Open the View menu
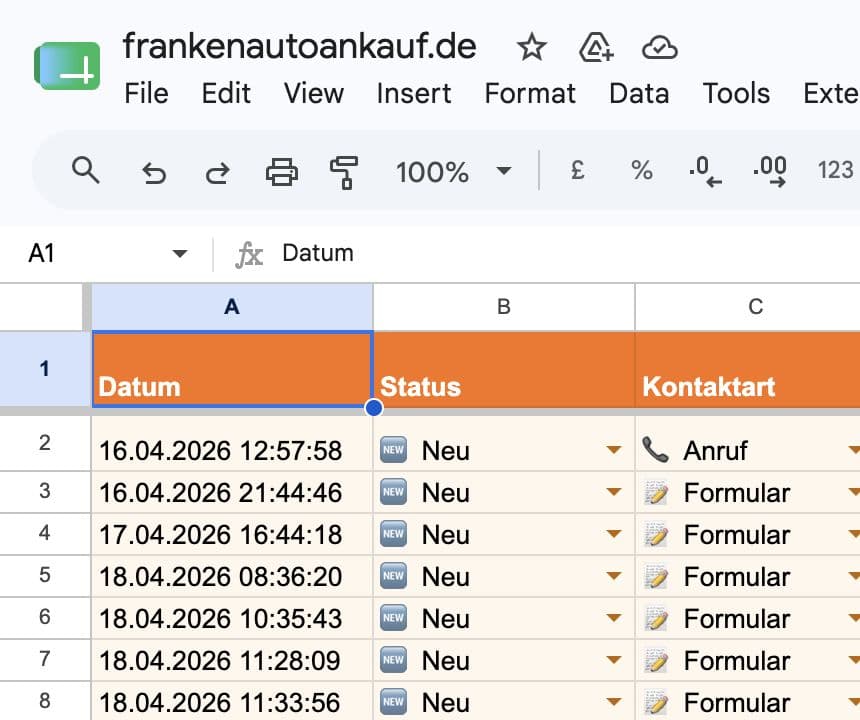Screen dimensions: 860x720 click(x=314, y=93)
